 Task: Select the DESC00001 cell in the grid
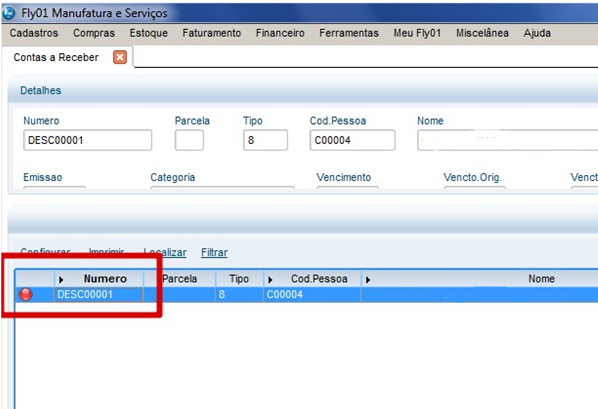coord(98,295)
